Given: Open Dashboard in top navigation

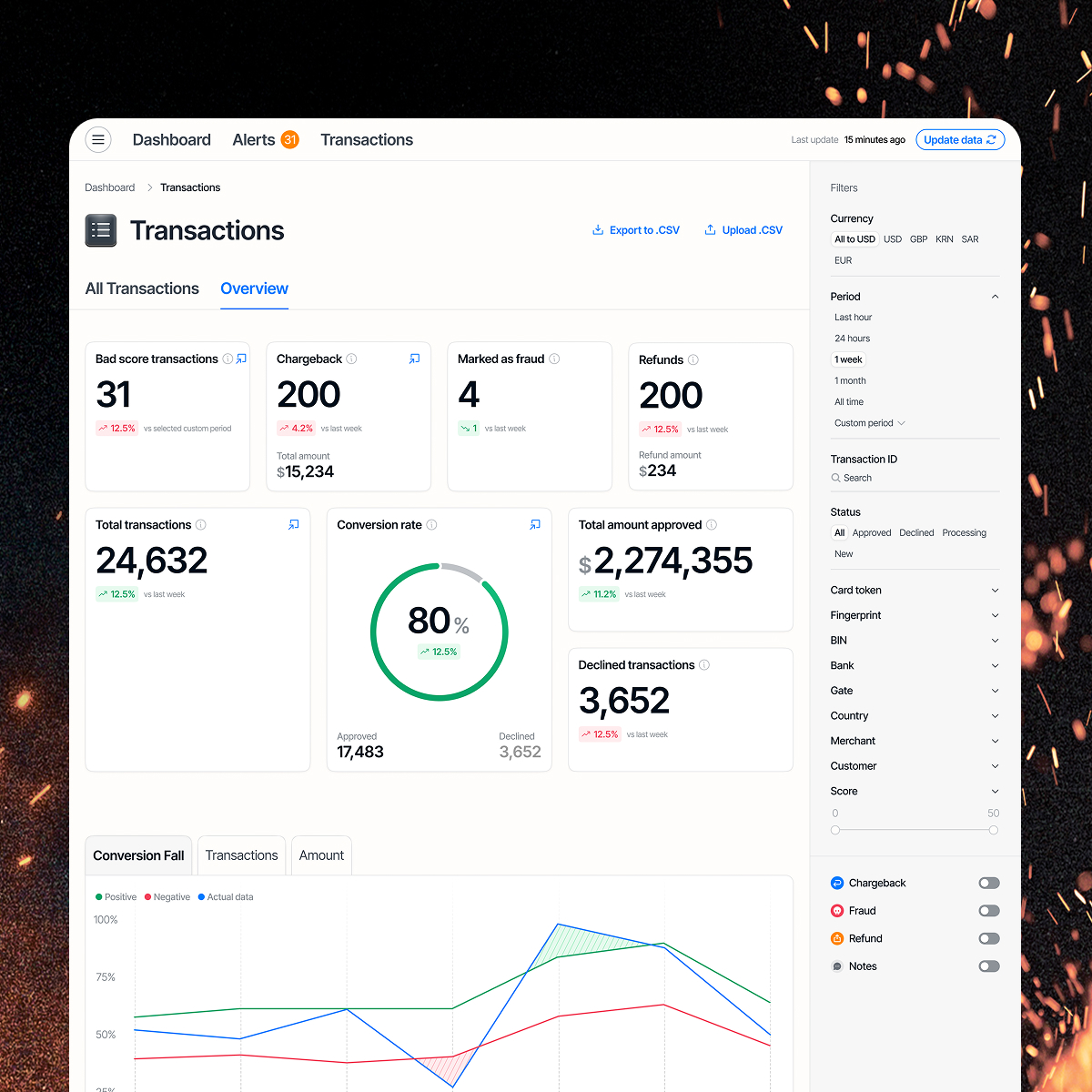Looking at the screenshot, I should click(171, 139).
